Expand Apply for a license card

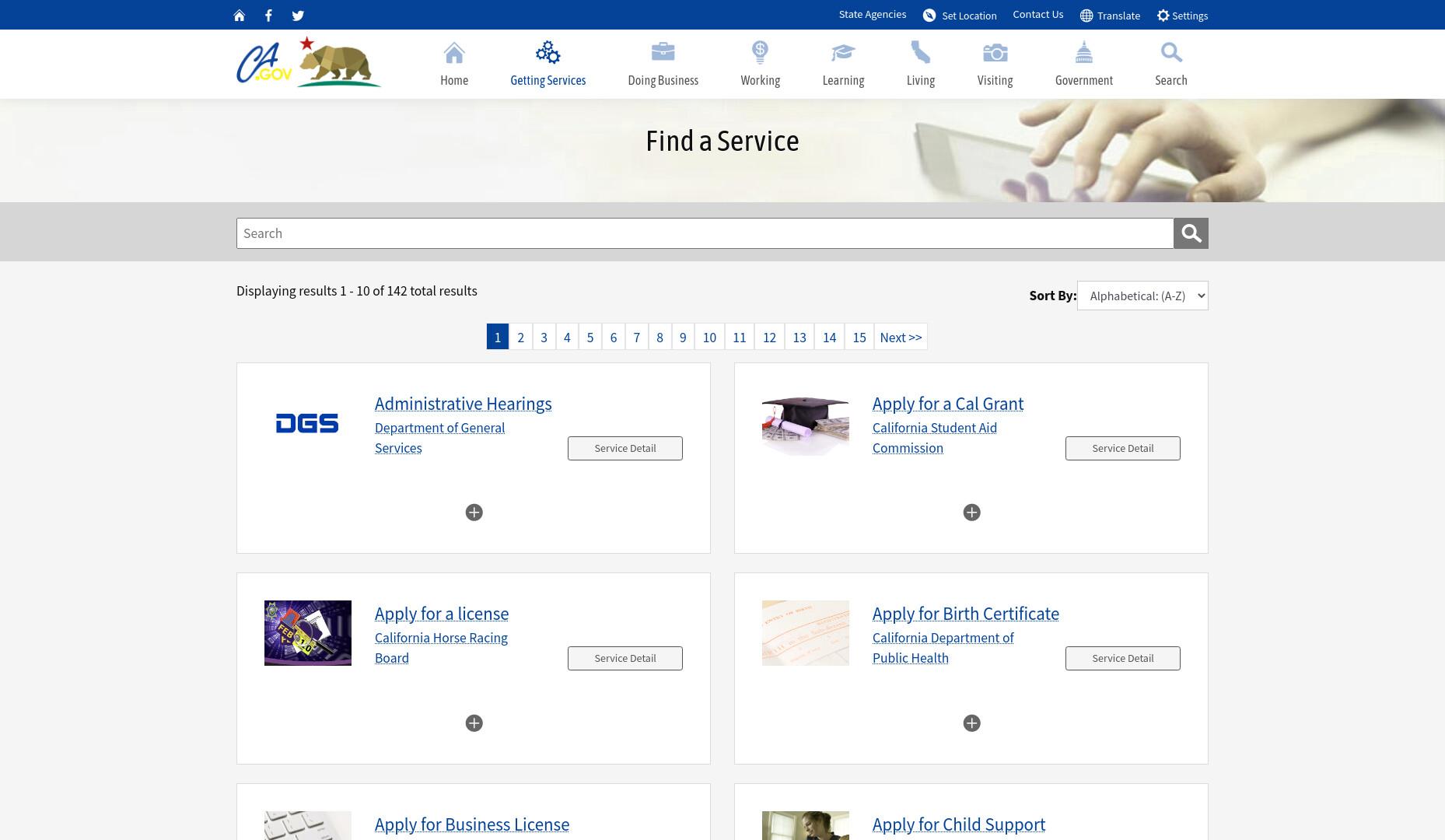click(x=474, y=723)
